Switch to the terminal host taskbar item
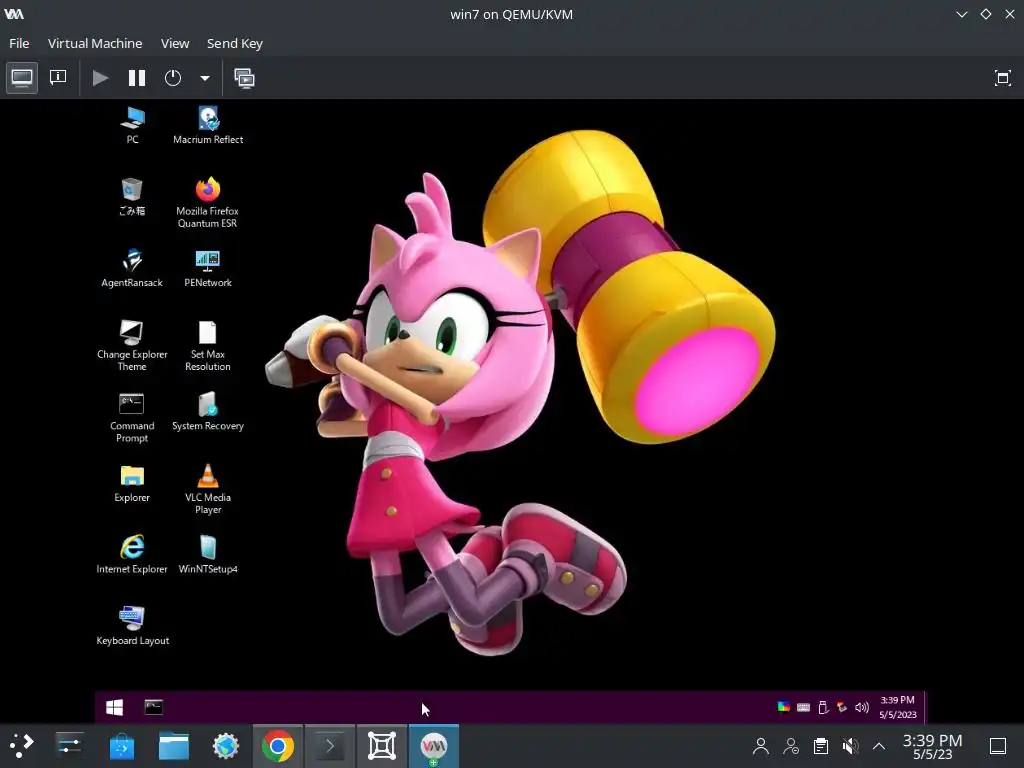 330,745
